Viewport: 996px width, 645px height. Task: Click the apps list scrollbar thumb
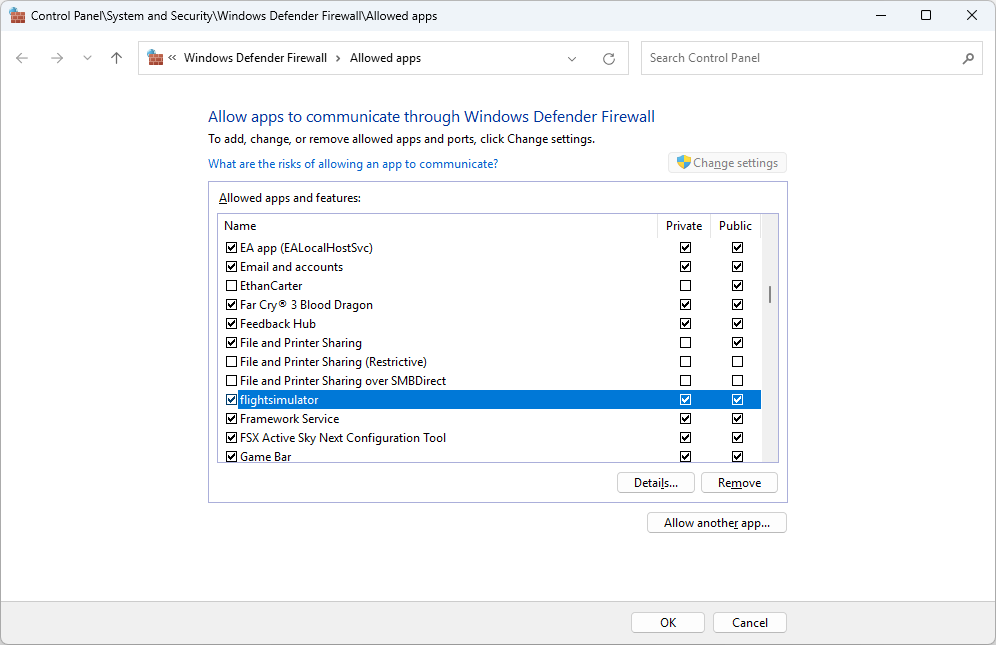click(x=770, y=294)
